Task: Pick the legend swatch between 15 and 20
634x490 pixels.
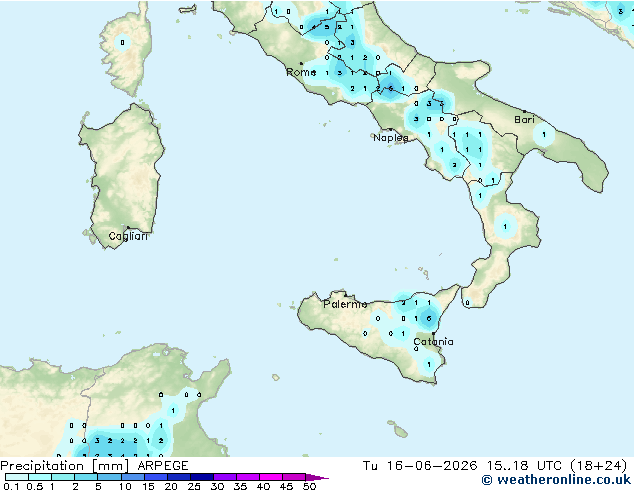Action: (155, 477)
